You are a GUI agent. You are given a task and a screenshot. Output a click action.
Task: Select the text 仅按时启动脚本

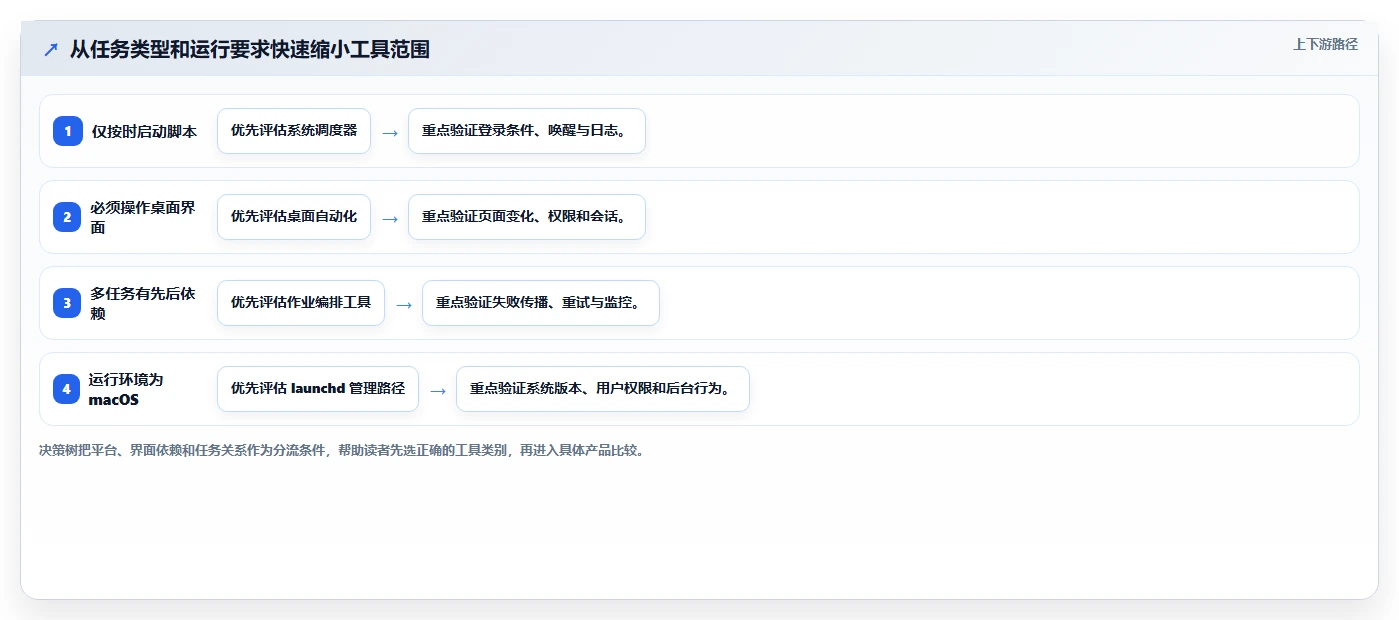(x=144, y=131)
